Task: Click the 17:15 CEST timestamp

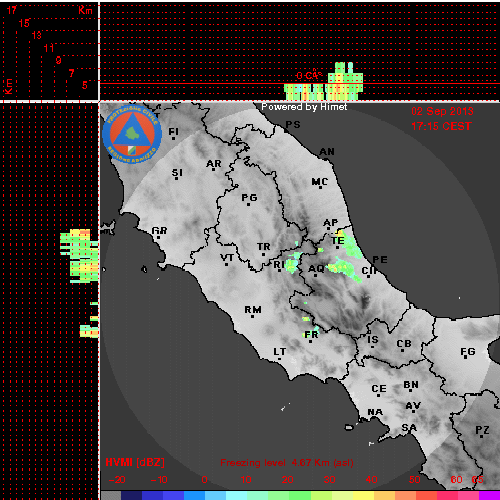Action: (x=441, y=126)
